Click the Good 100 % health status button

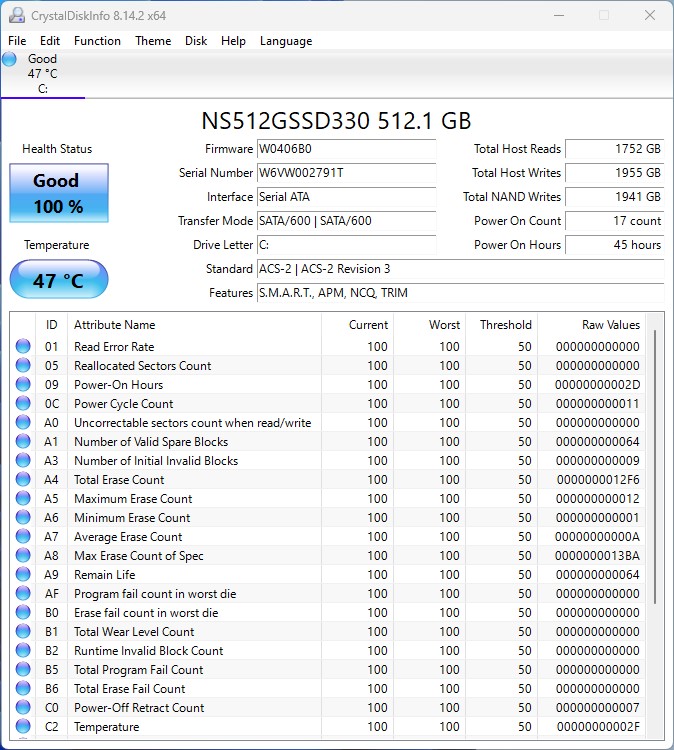59,193
